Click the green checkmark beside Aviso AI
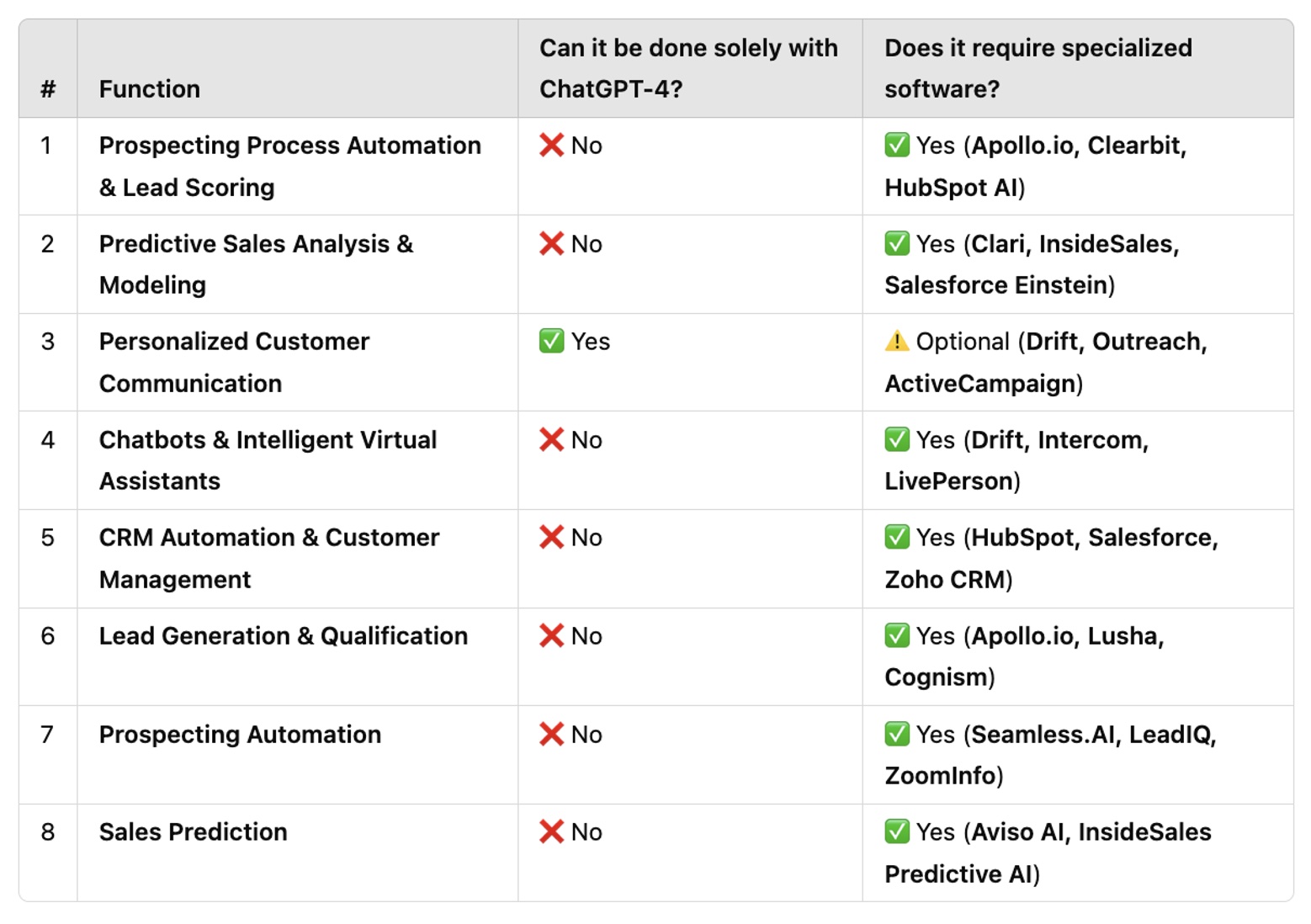1311x924 pixels. [897, 832]
